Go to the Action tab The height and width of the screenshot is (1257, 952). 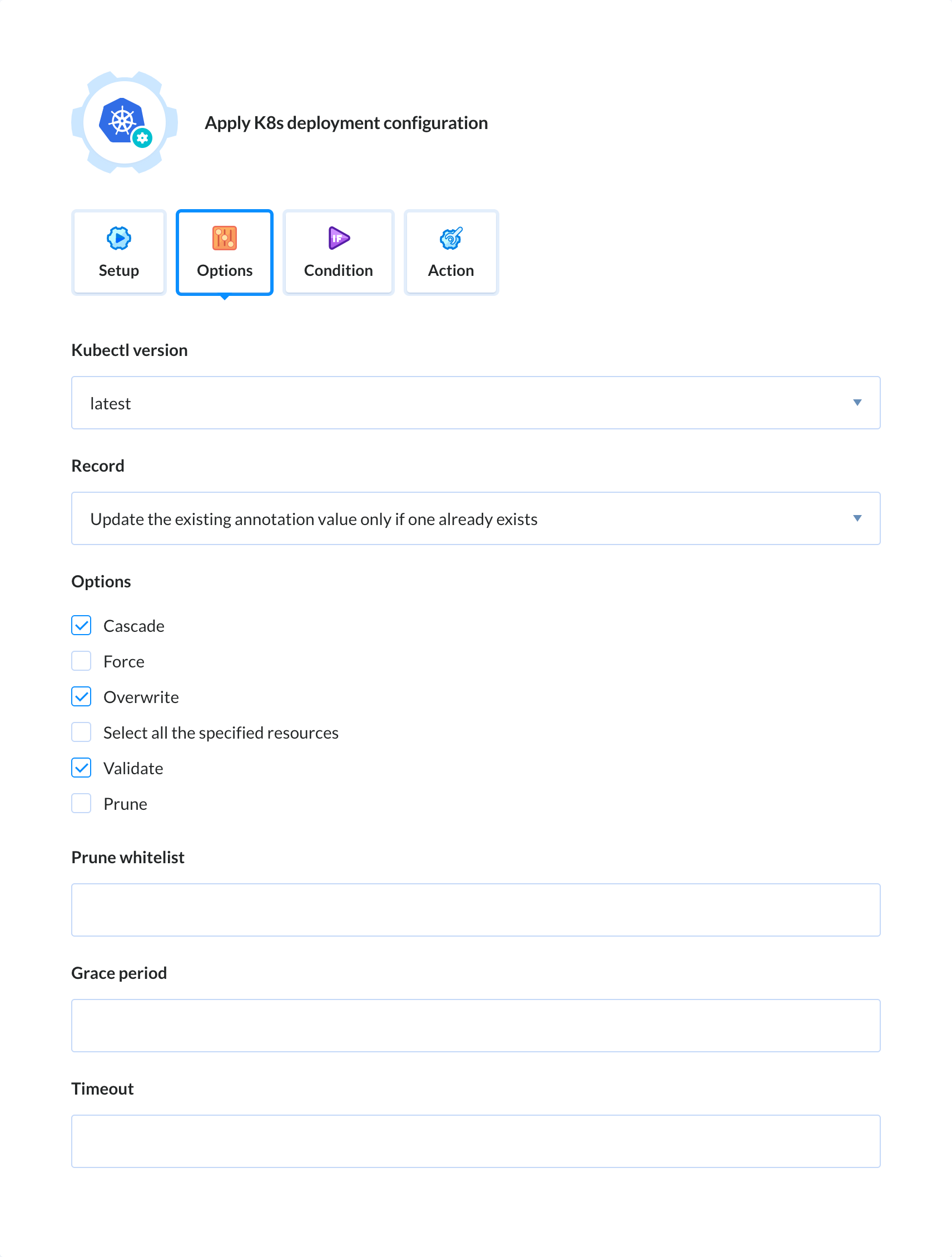[451, 253]
